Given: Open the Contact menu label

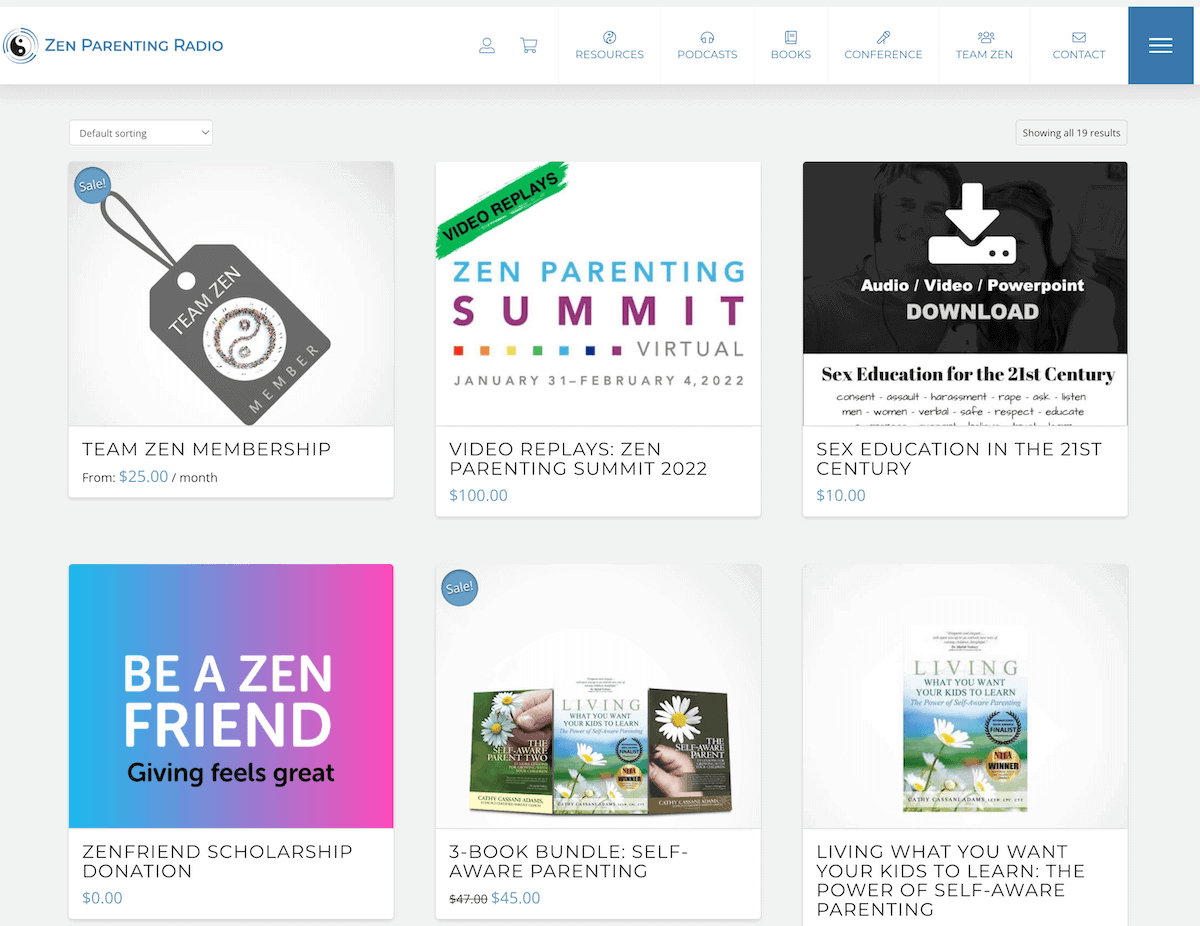Looking at the screenshot, I should 1079,54.
